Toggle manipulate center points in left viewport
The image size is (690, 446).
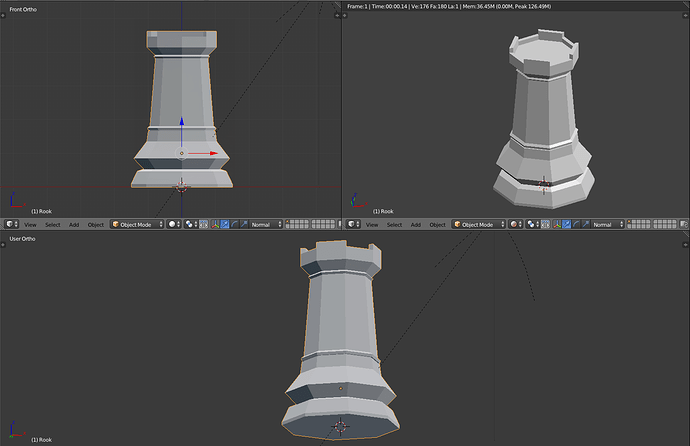(203, 224)
